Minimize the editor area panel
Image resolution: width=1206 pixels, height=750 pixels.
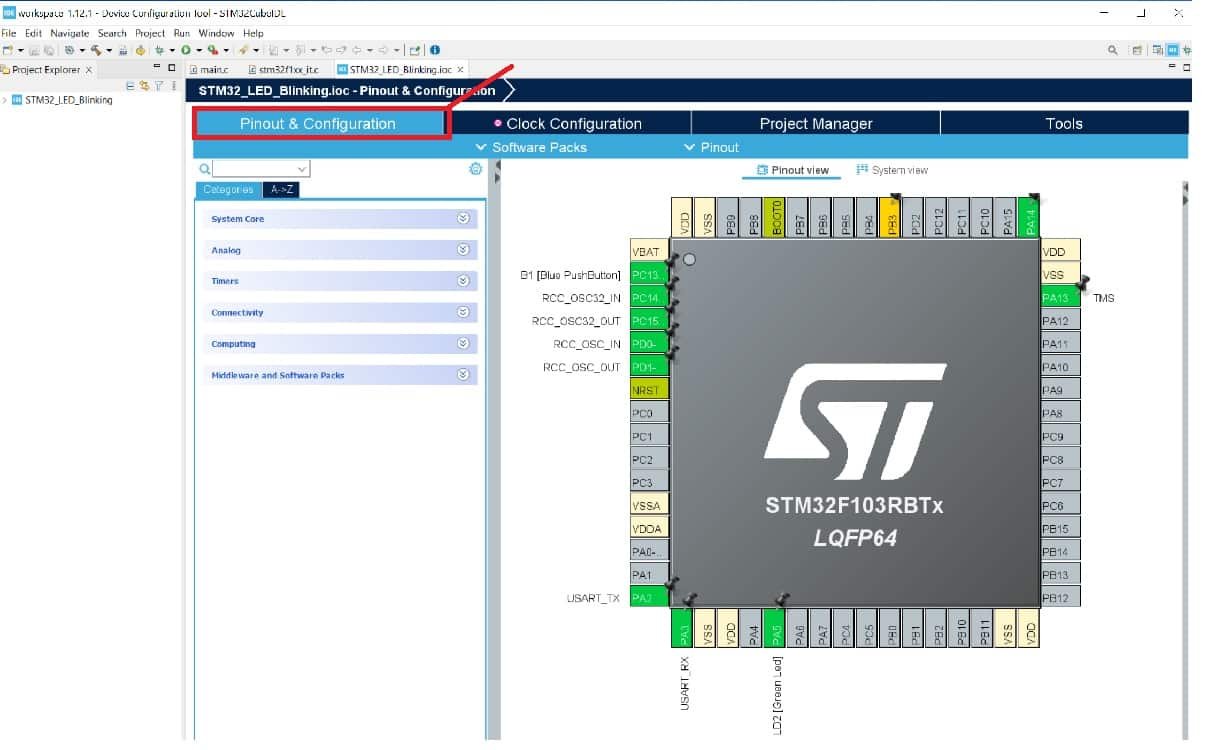click(x=1172, y=68)
